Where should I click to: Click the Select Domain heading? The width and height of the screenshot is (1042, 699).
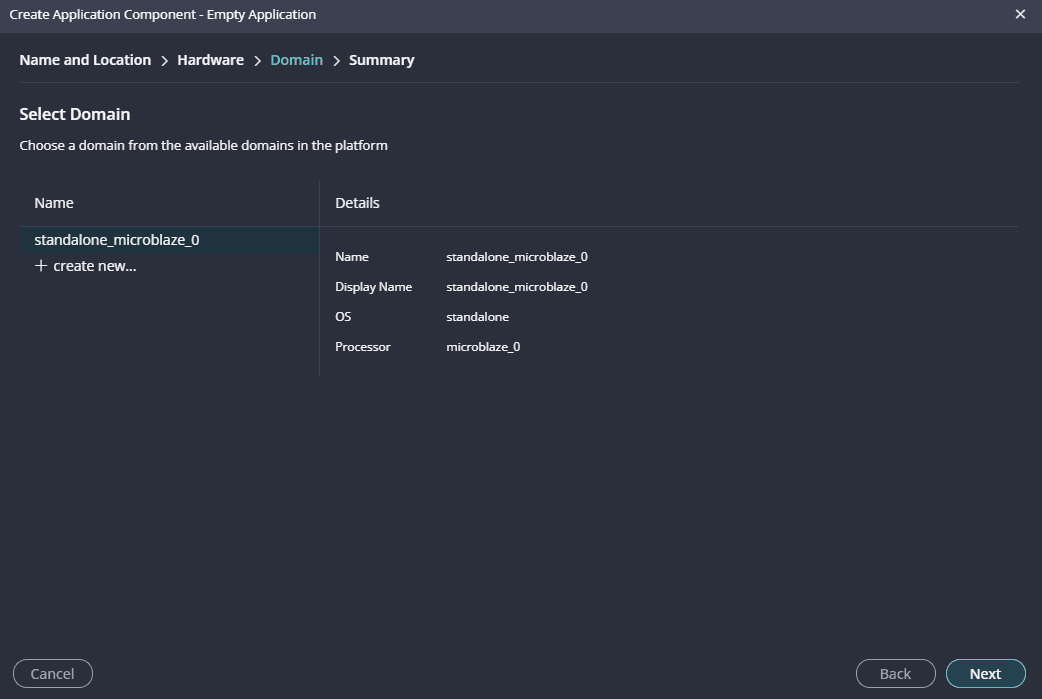pos(75,114)
